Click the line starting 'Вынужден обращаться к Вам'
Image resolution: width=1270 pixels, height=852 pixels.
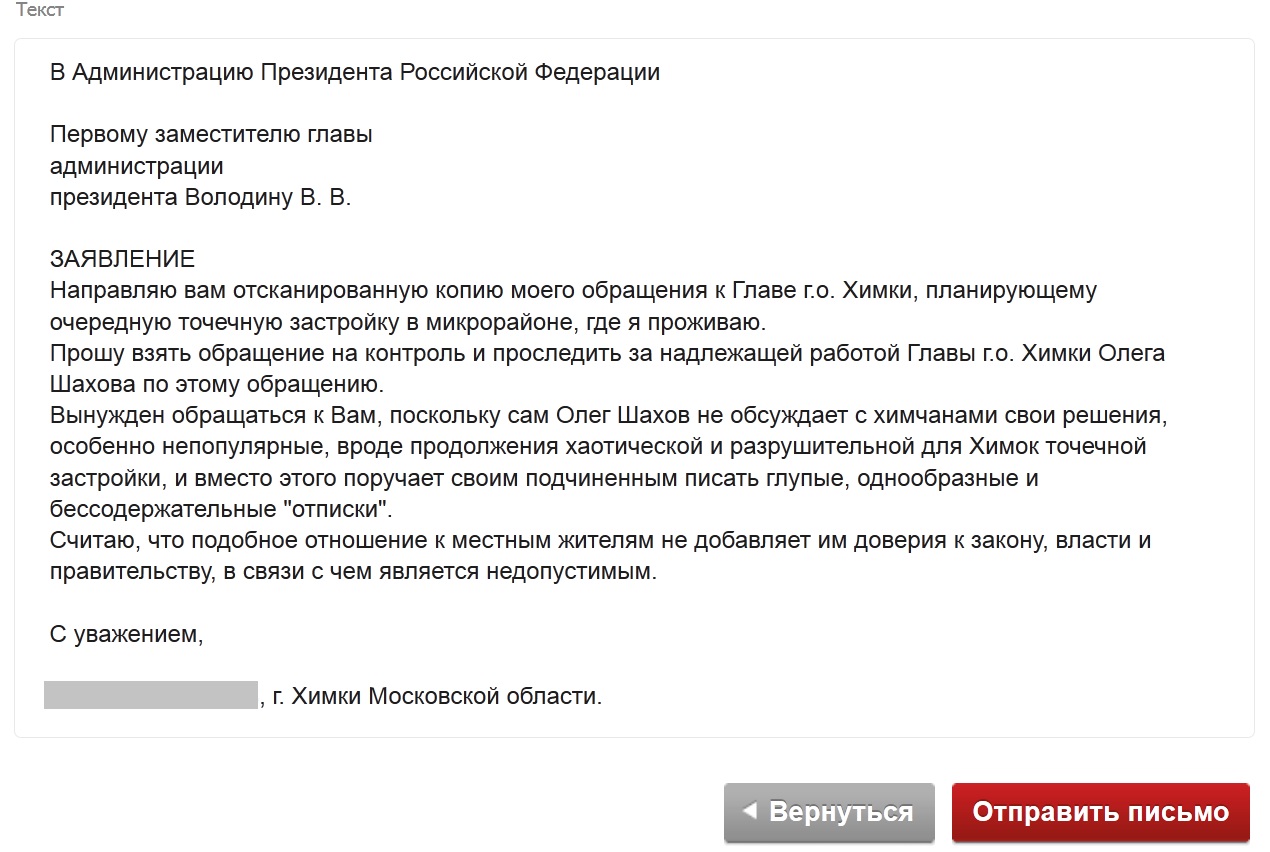click(x=610, y=415)
